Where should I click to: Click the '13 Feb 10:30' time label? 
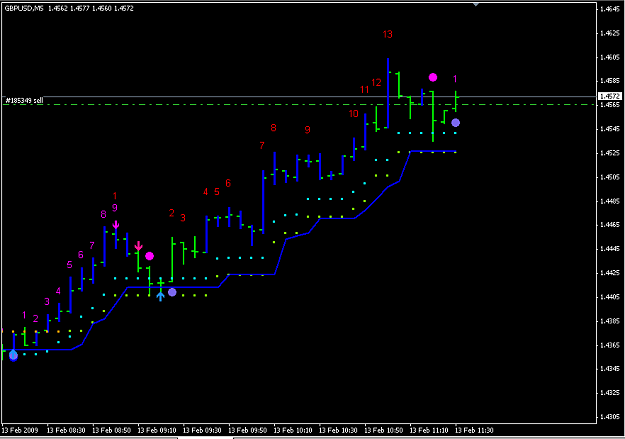[x=338, y=430]
